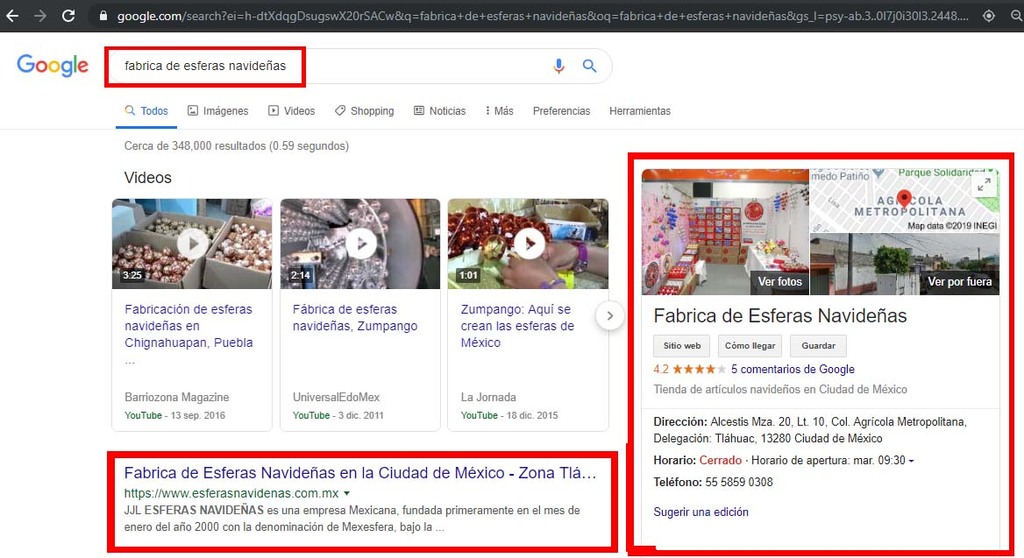Start voice search with the microphone icon
This screenshot has width=1024, height=558.
(x=558, y=65)
